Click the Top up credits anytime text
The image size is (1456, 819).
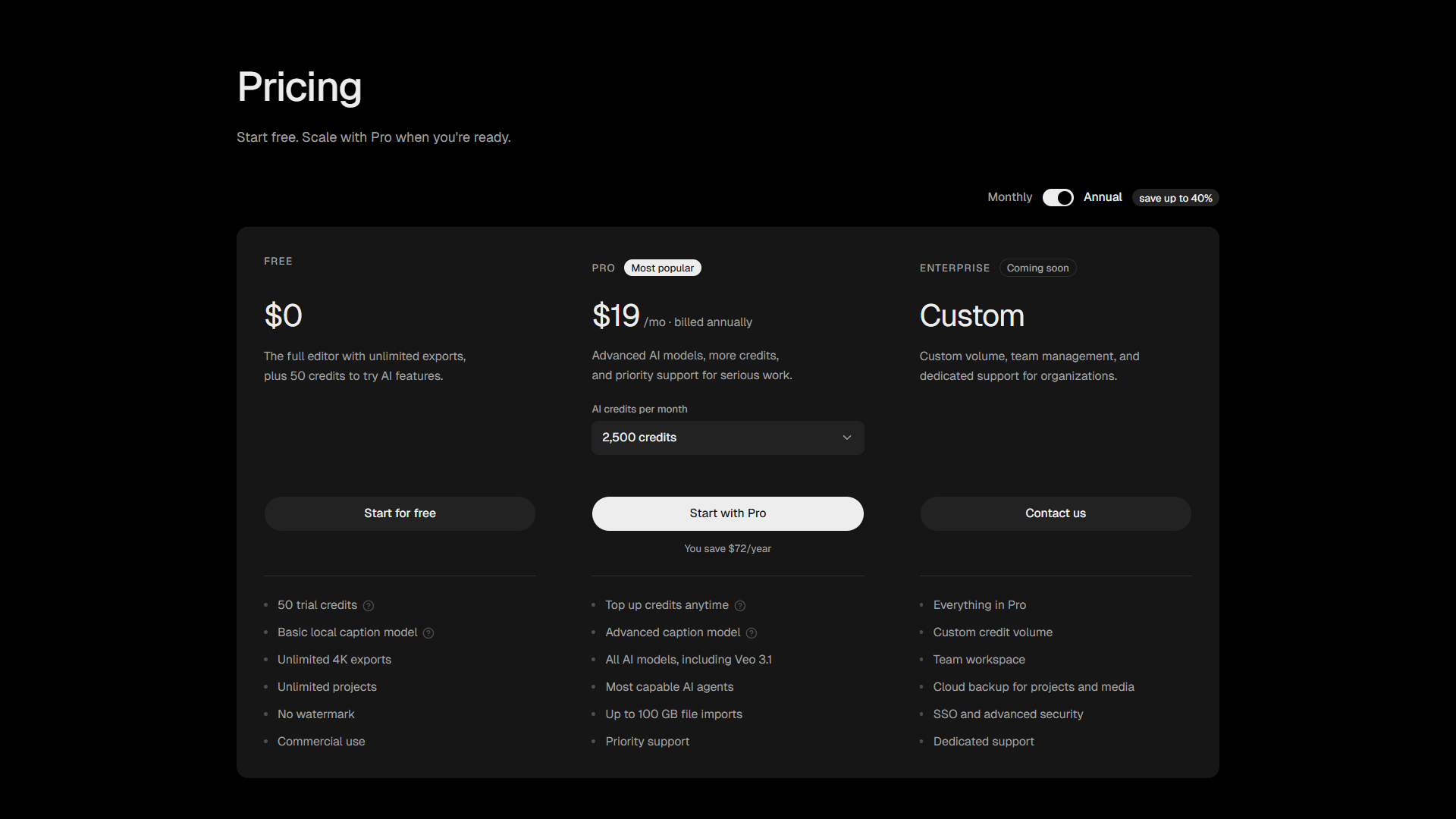[x=667, y=605]
